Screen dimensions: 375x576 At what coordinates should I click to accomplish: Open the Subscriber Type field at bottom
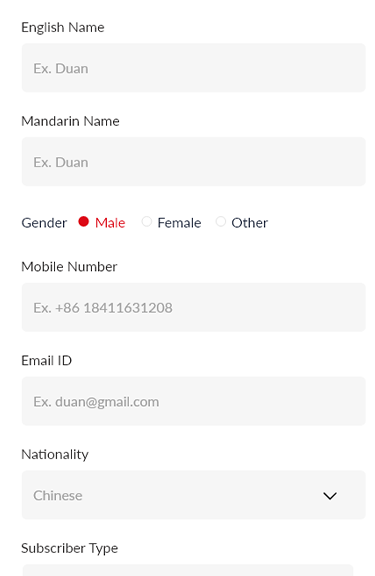[x=188, y=570]
